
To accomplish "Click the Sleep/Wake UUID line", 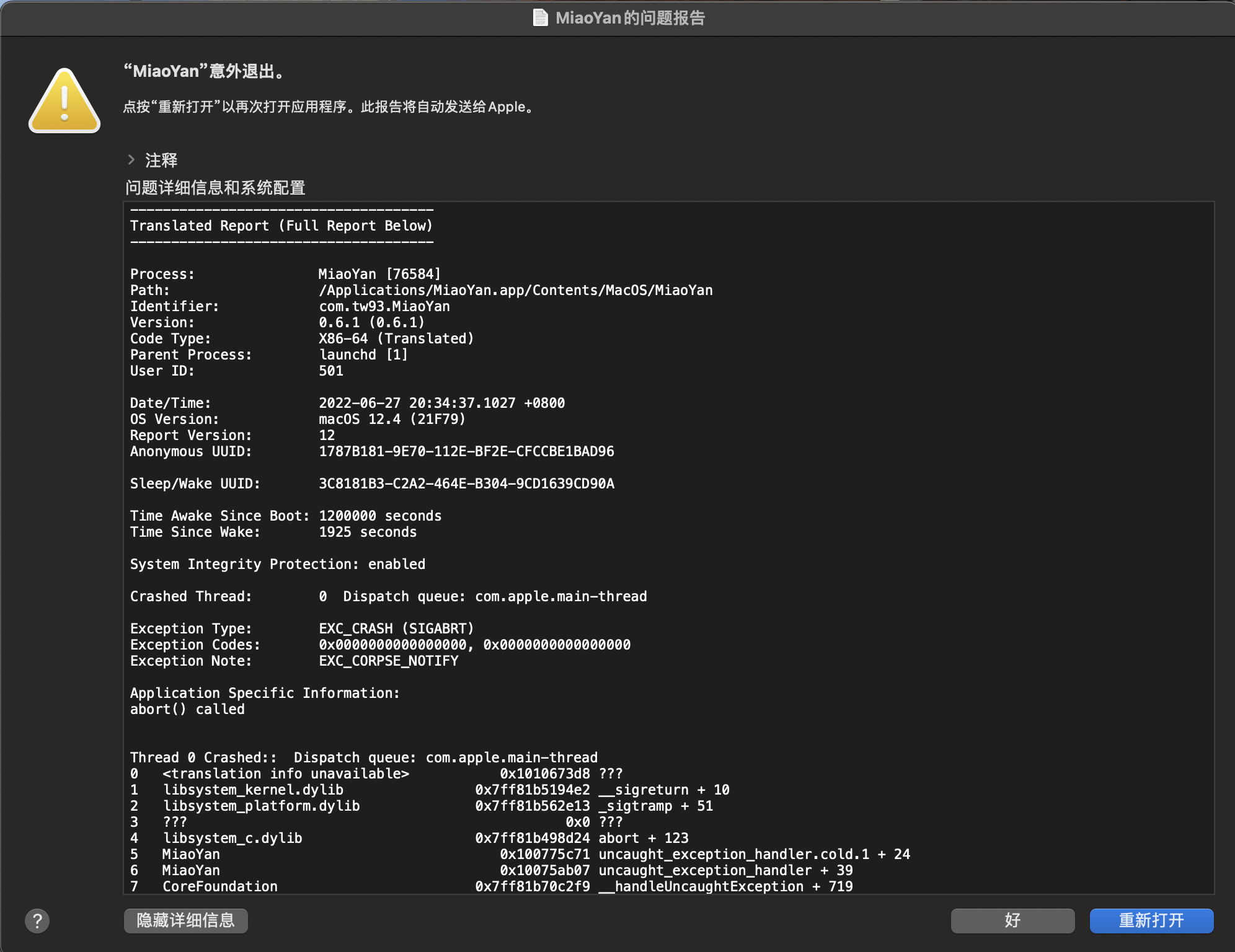I will (372, 483).
